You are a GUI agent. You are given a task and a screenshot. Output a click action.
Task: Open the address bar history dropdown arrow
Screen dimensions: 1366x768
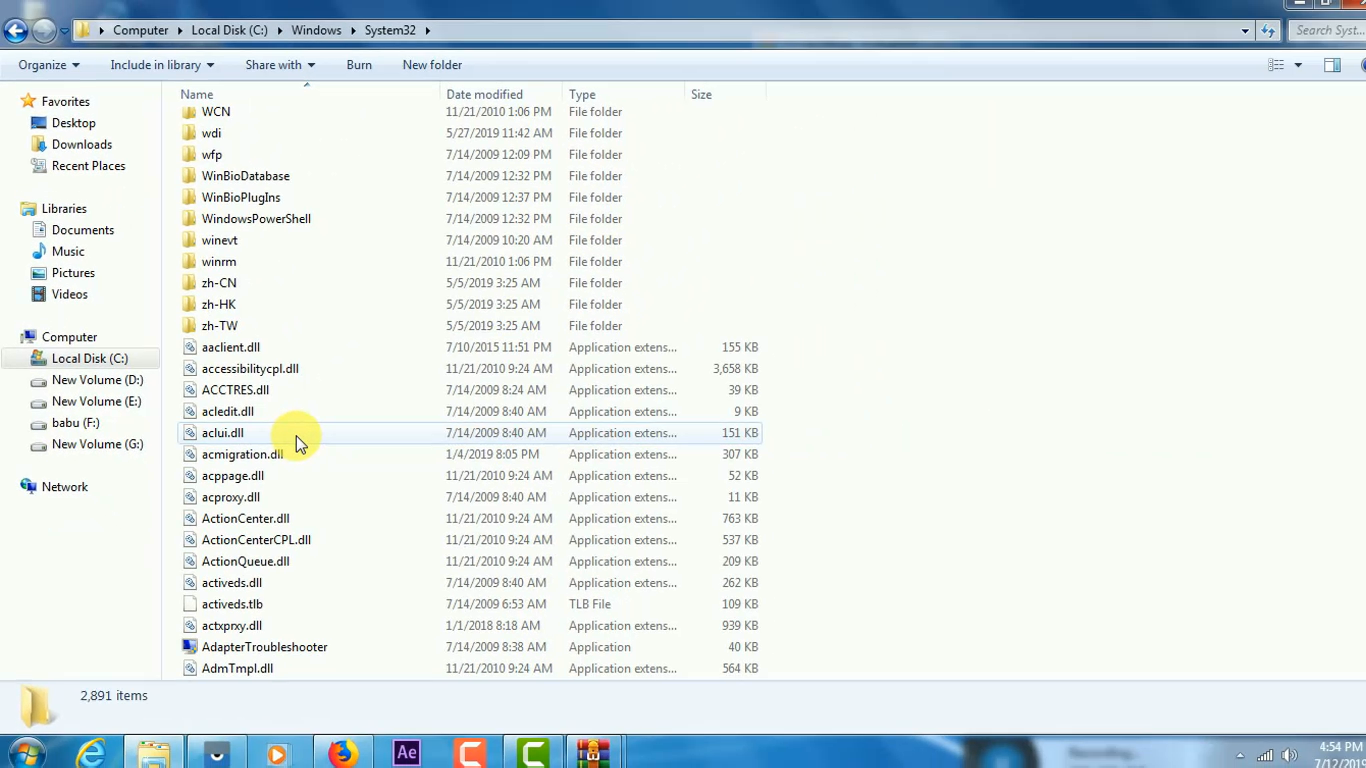1245,31
